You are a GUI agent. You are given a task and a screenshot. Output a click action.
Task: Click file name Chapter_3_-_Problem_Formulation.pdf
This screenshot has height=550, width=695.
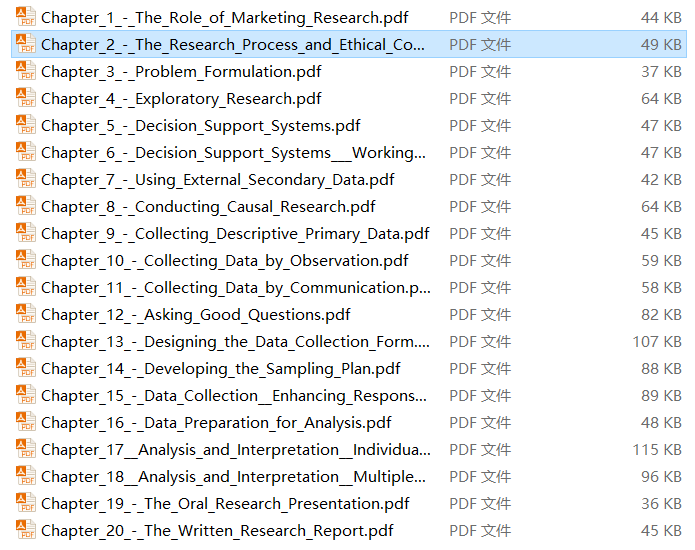click(x=181, y=72)
